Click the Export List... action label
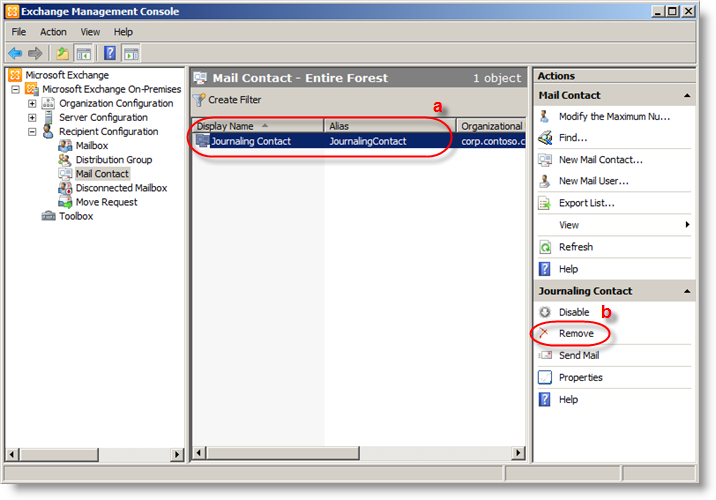The height and width of the screenshot is (500, 716). click(x=587, y=203)
